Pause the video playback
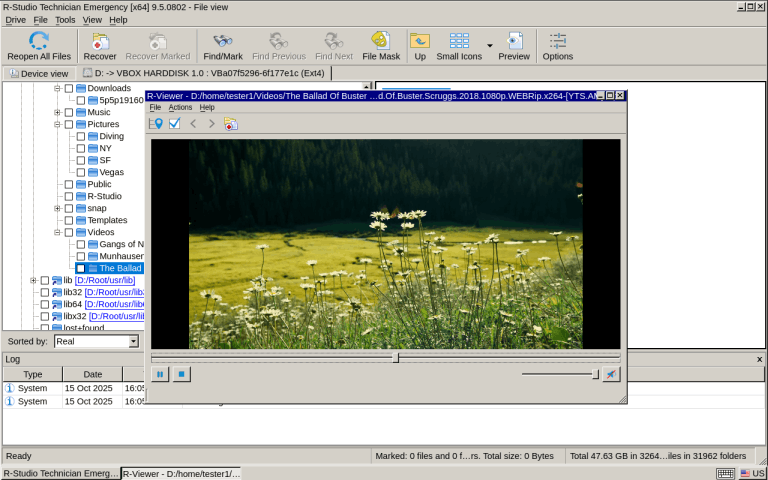768x480 pixels. click(160, 374)
